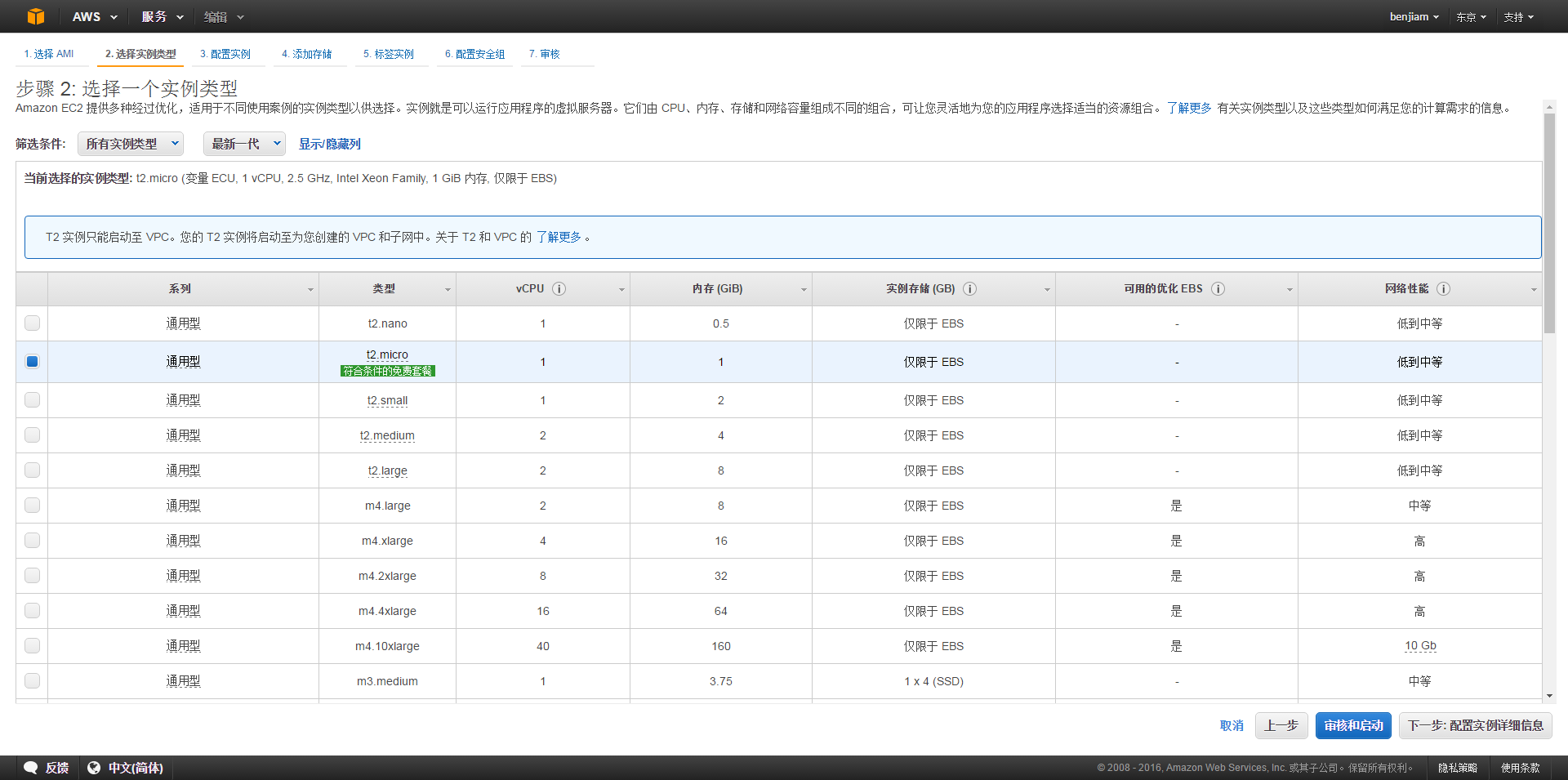The image size is (1568, 780).
Task: Click the m4.10xlarge type cell
Action: click(x=387, y=646)
